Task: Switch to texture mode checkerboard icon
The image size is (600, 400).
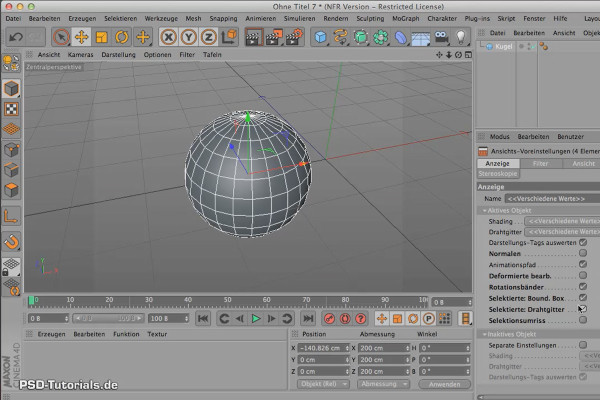Action: click(x=11, y=109)
